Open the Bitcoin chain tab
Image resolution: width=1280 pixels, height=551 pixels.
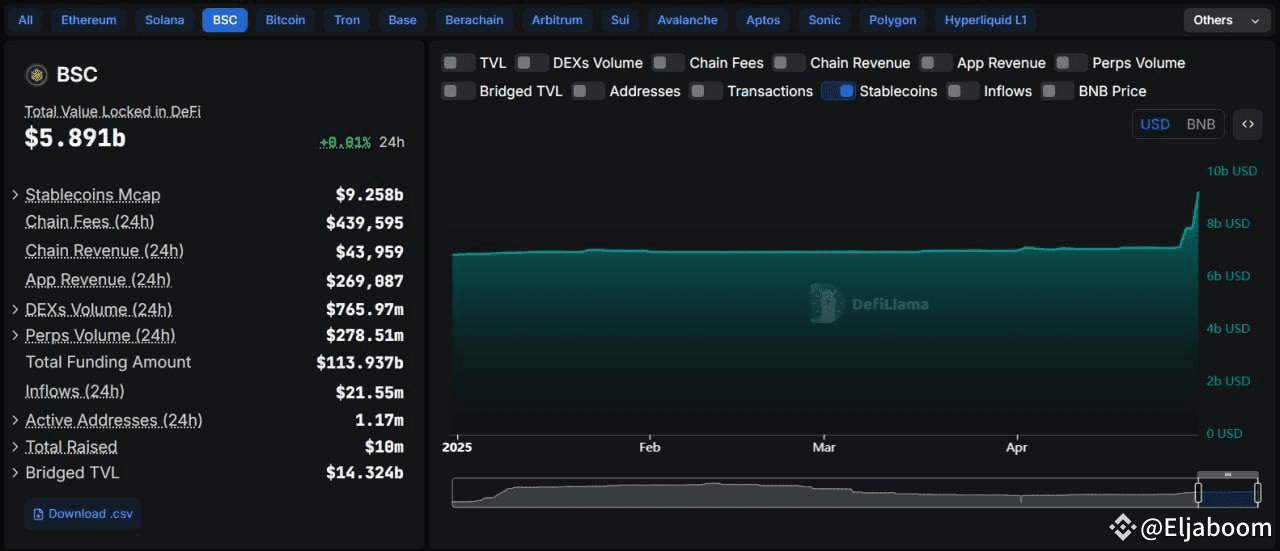[286, 20]
